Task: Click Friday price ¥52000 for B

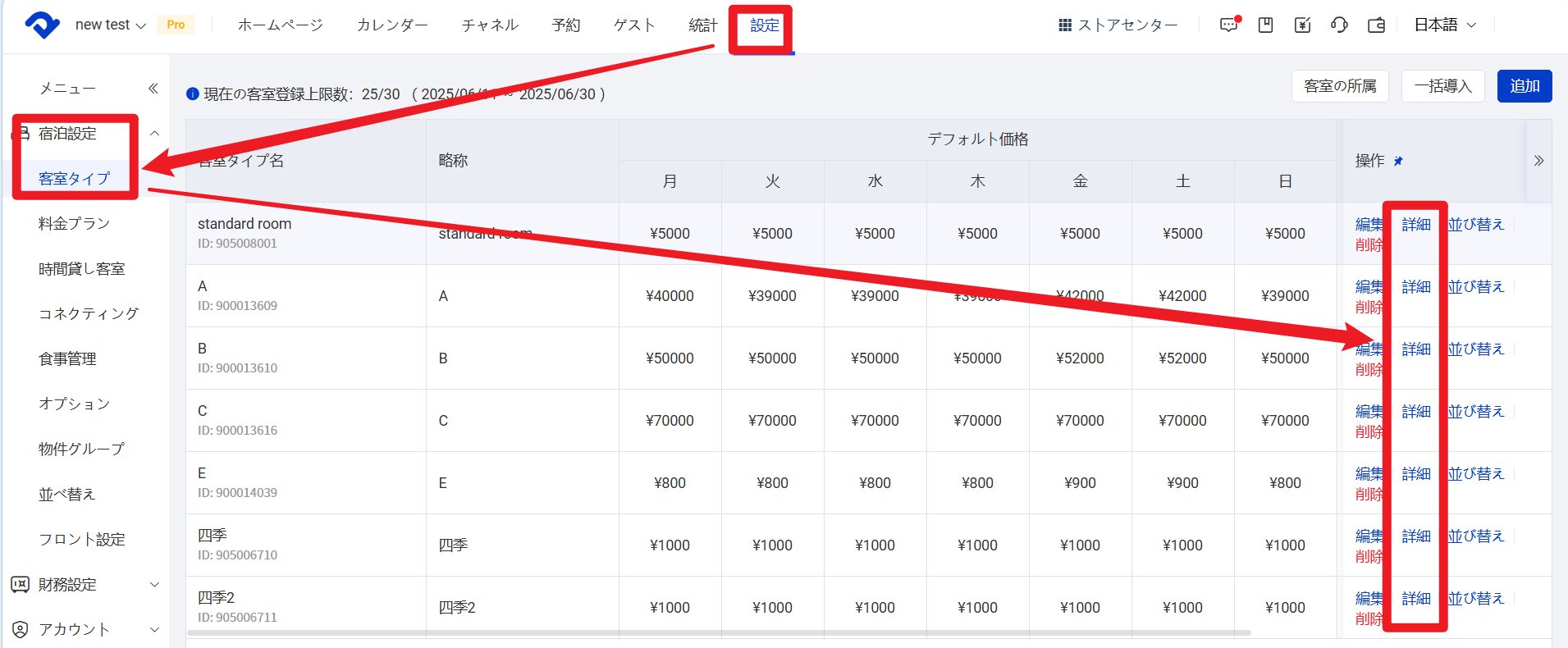Action: click(x=1080, y=358)
